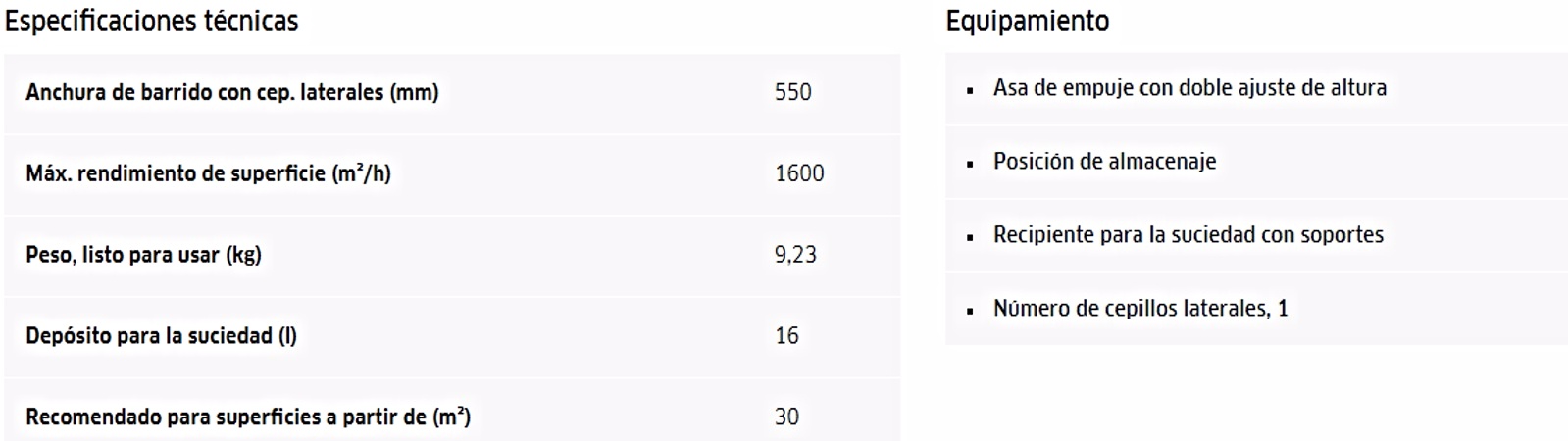
Task: Click bullet beside Número de cepillos laterales
Action: (970, 311)
